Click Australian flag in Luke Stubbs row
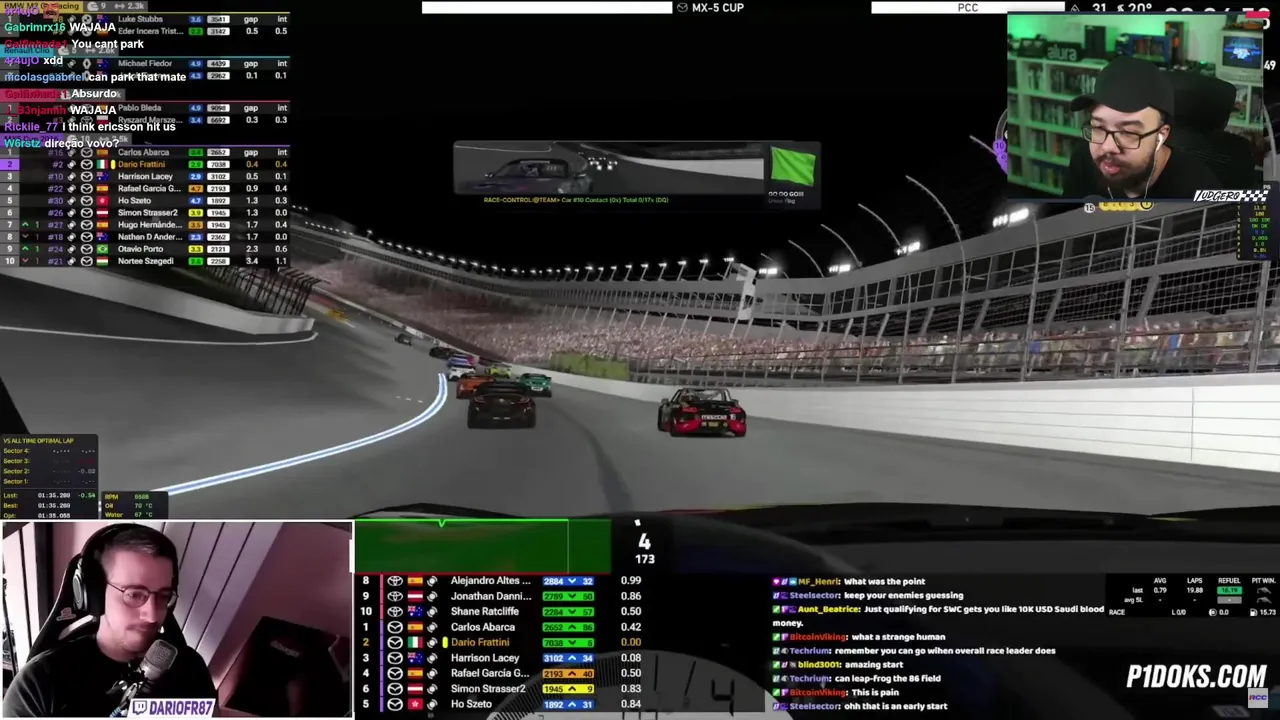Image resolution: width=1280 pixels, height=720 pixels. coord(101,19)
